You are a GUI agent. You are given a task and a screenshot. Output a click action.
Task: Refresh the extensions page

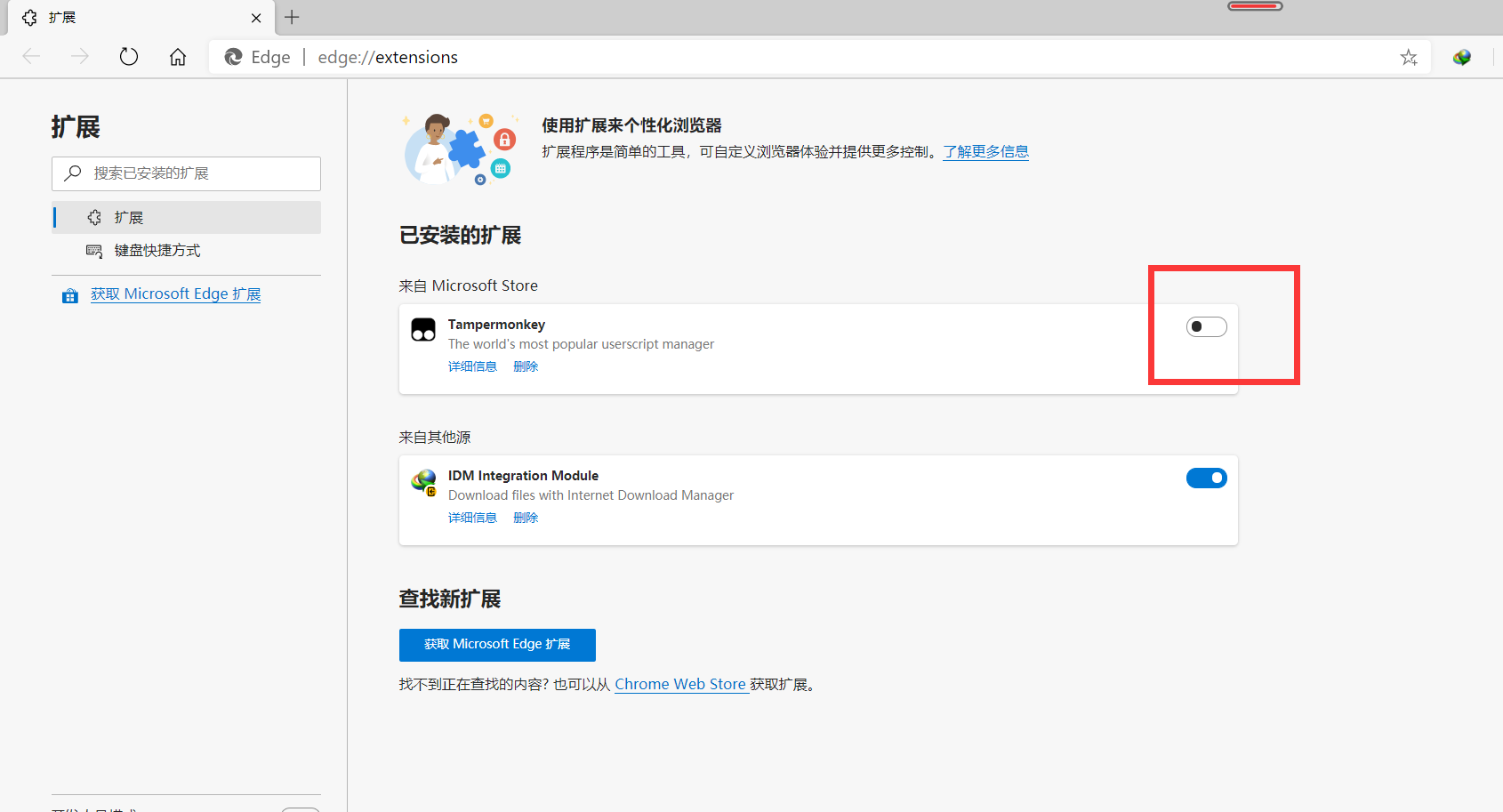click(129, 57)
